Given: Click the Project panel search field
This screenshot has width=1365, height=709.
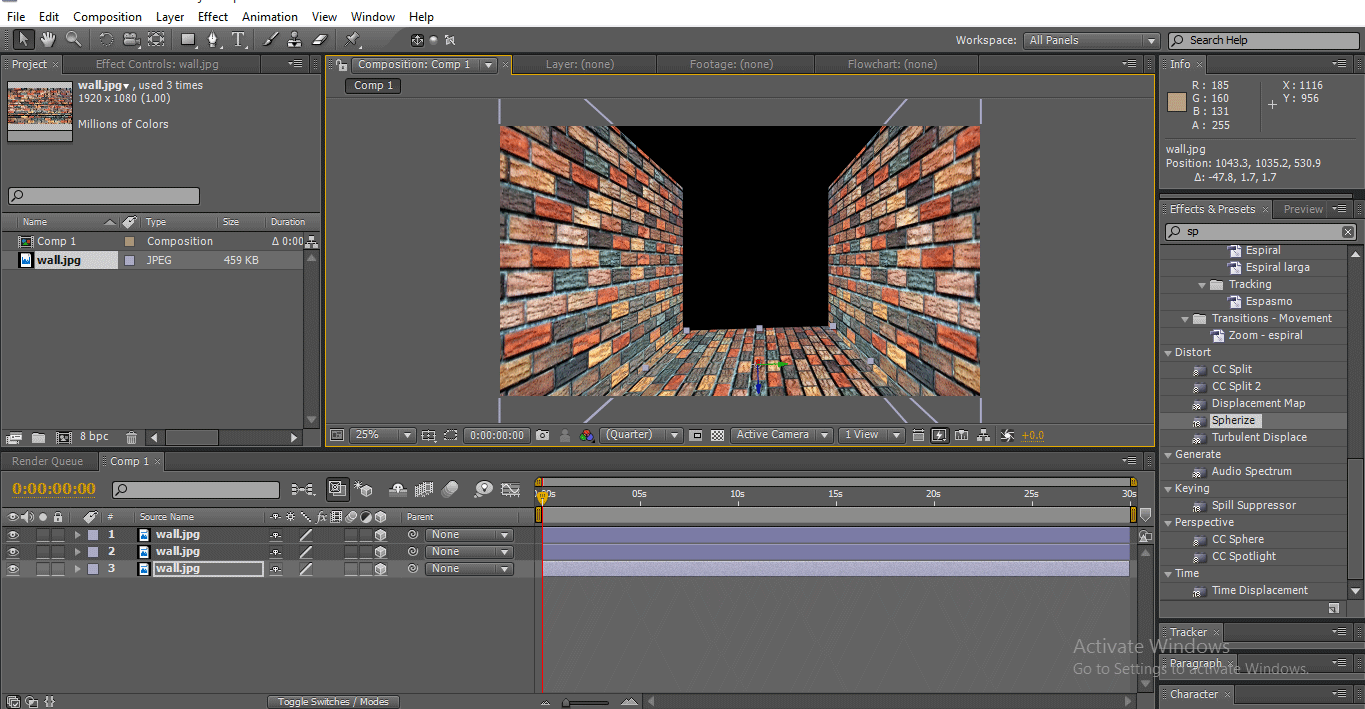Looking at the screenshot, I should [104, 196].
